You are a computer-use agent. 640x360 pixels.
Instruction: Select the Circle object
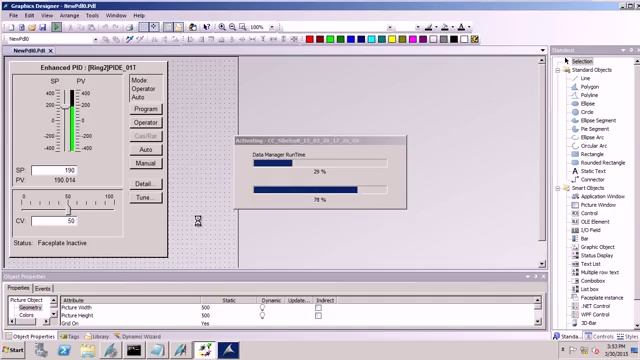[587, 112]
